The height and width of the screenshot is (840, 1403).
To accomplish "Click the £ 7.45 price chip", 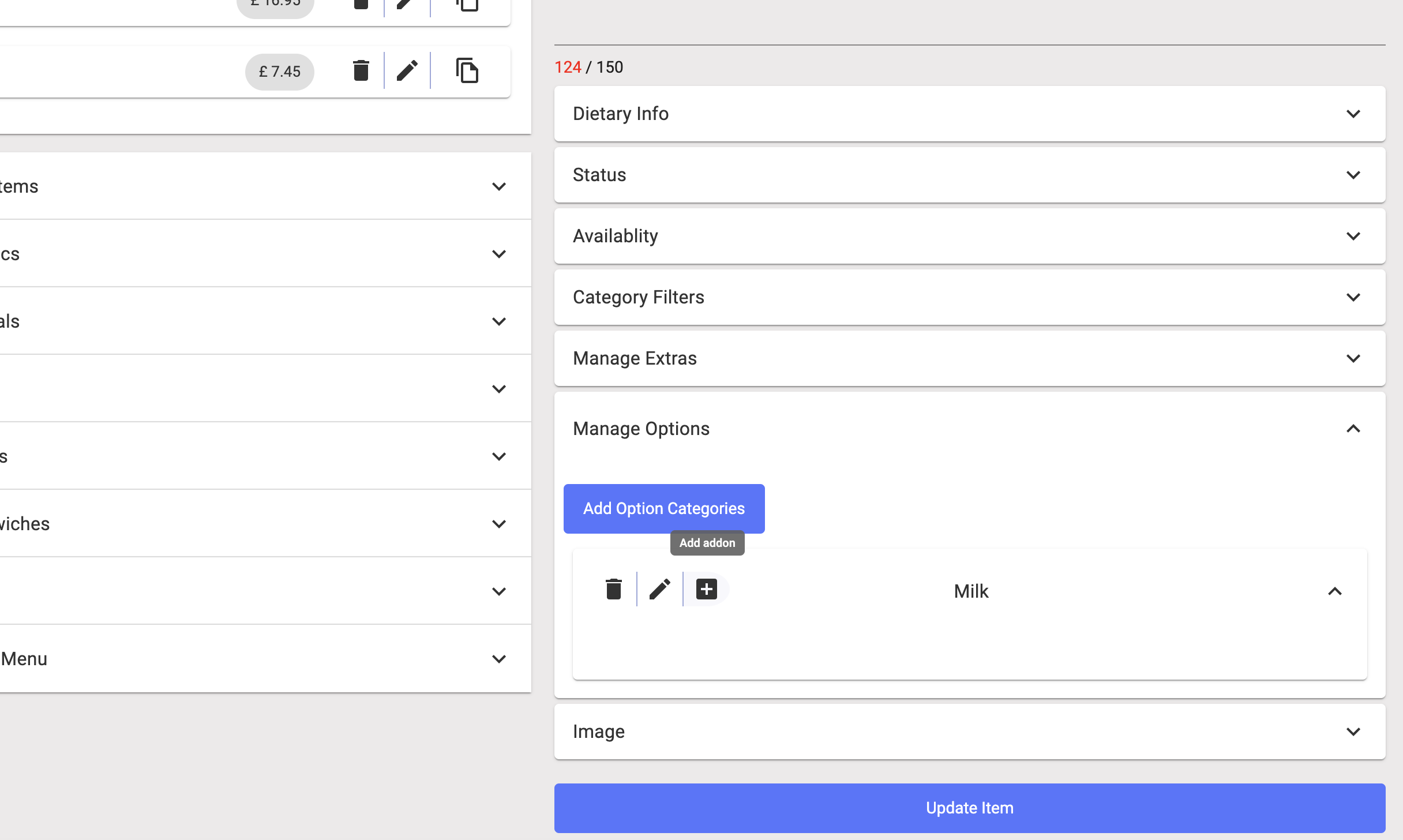I will (x=280, y=72).
